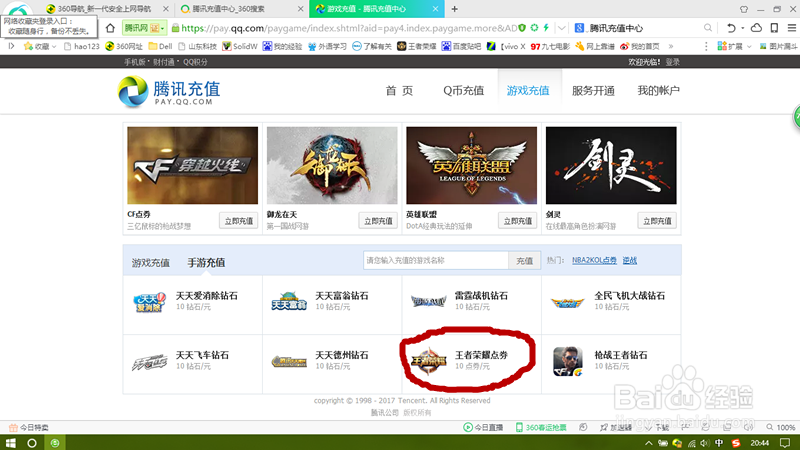Click 立即充值 for CF点券
Viewport: 800px width, 450px height.
[x=238, y=221]
